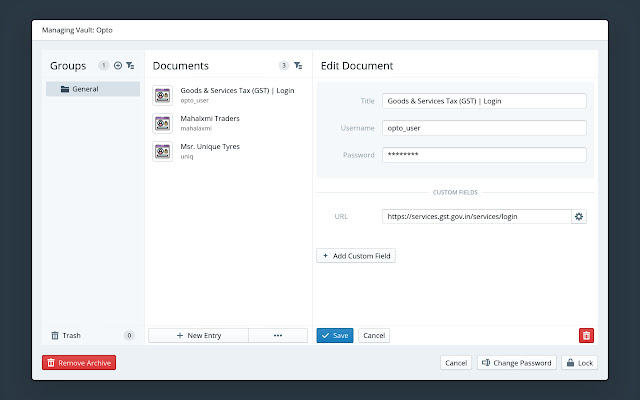Click the Mahalaxmi Traders entry icon

pyautogui.click(x=163, y=123)
